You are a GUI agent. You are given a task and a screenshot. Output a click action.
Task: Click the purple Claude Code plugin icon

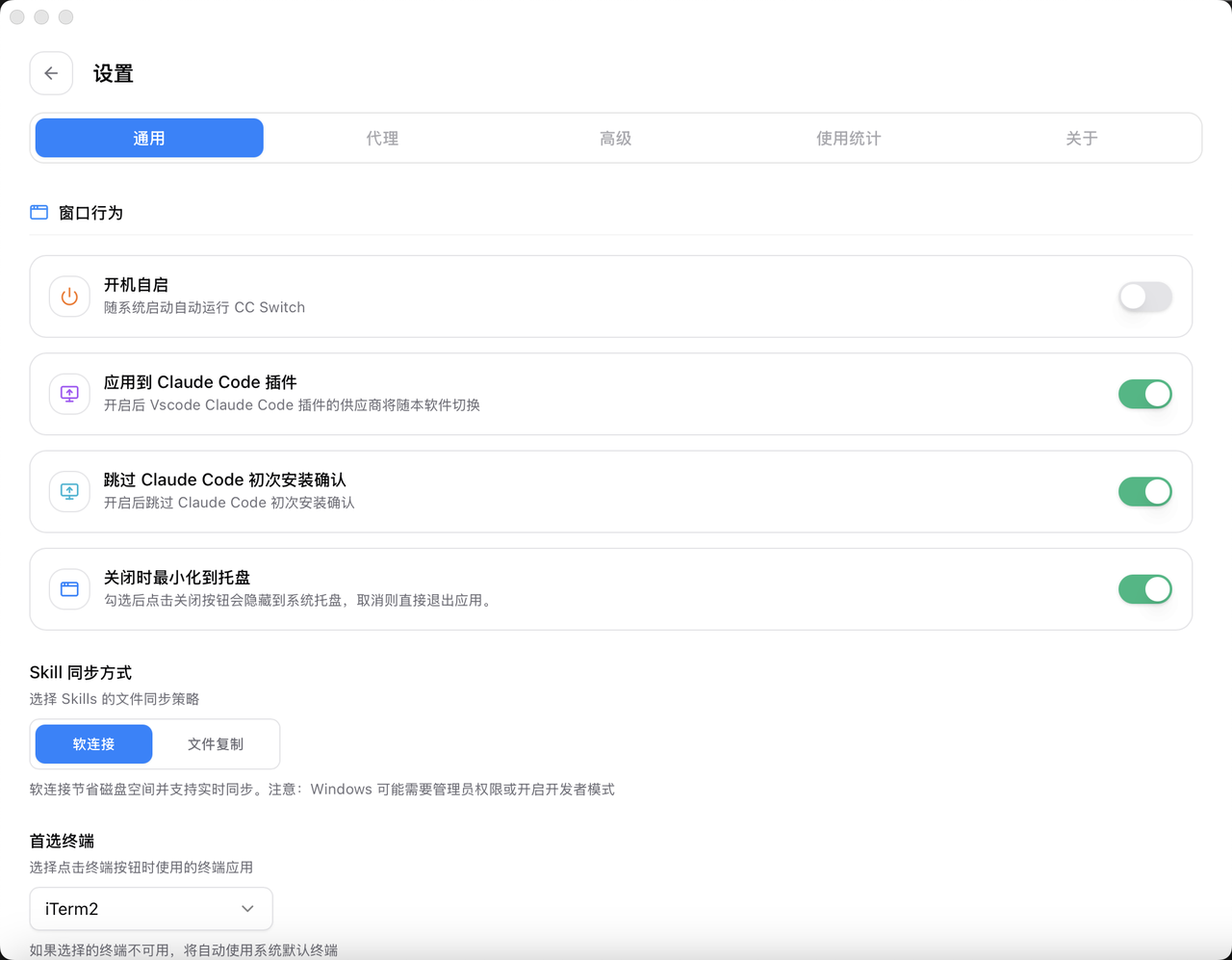[x=69, y=394]
